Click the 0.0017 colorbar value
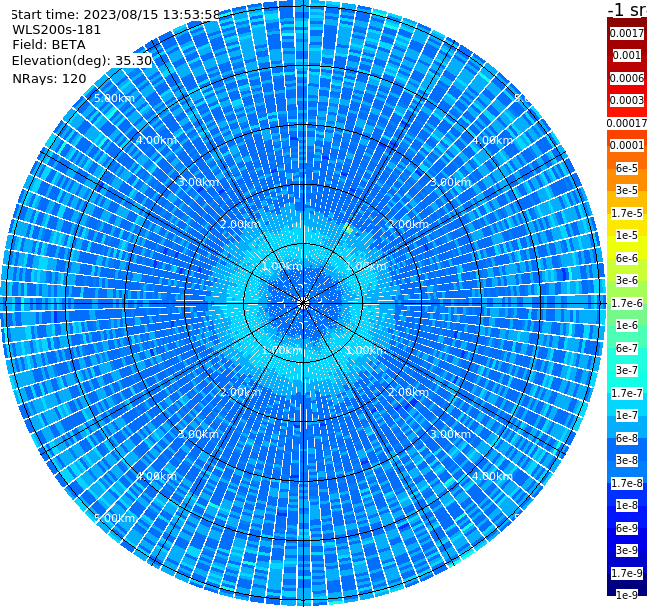The image size is (647, 607). [627, 33]
